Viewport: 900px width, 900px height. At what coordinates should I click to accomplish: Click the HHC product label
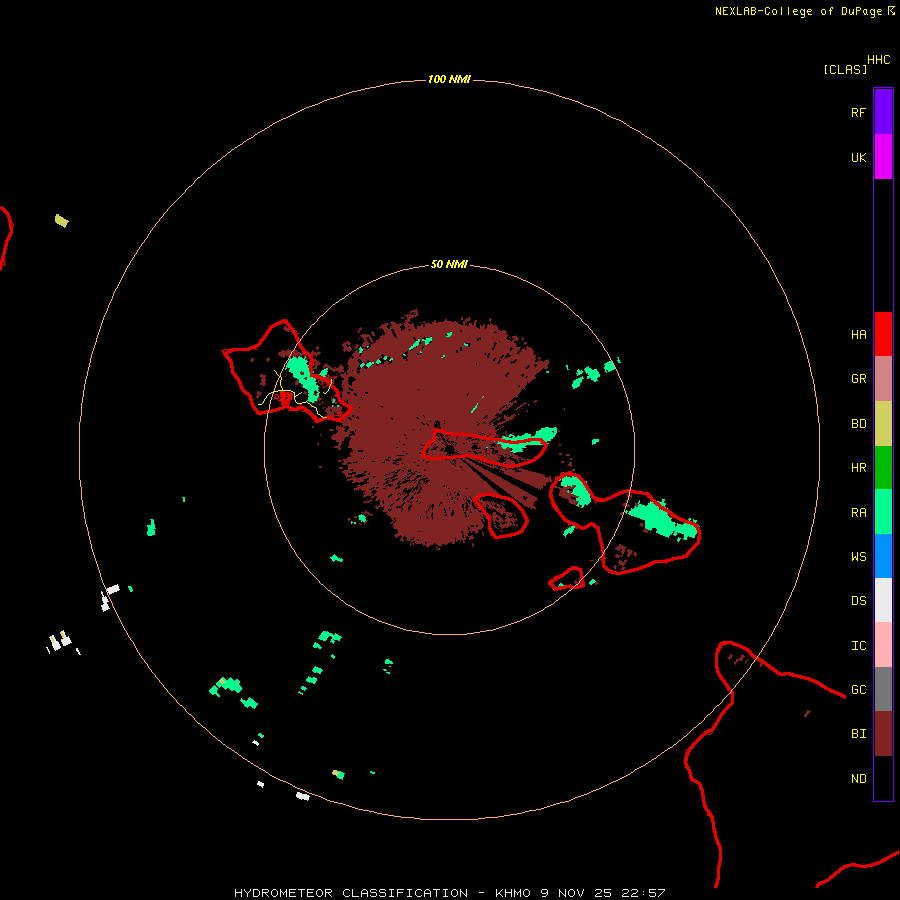click(x=878, y=60)
